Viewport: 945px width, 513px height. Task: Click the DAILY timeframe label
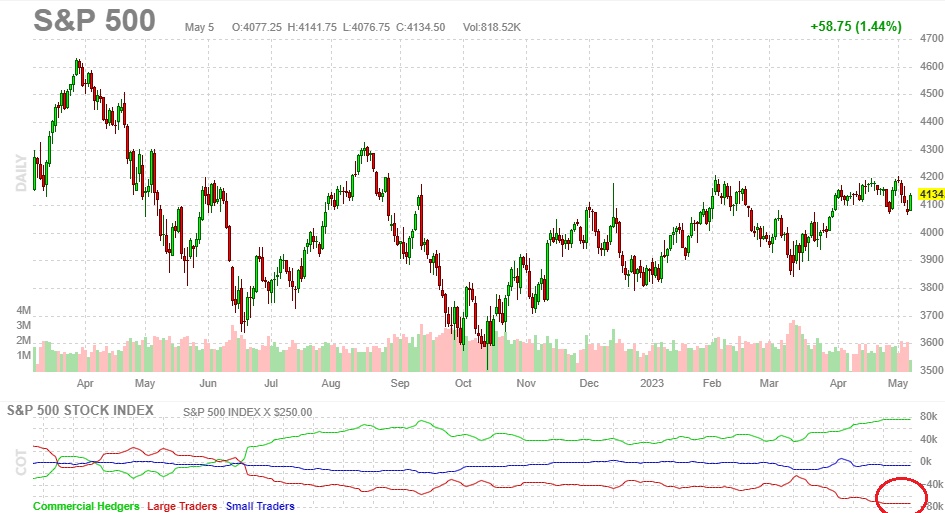coord(22,173)
